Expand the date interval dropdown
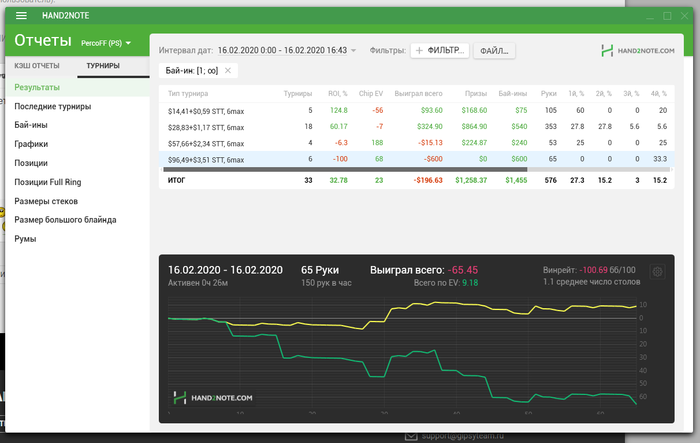The width and height of the screenshot is (700, 443). (x=353, y=50)
